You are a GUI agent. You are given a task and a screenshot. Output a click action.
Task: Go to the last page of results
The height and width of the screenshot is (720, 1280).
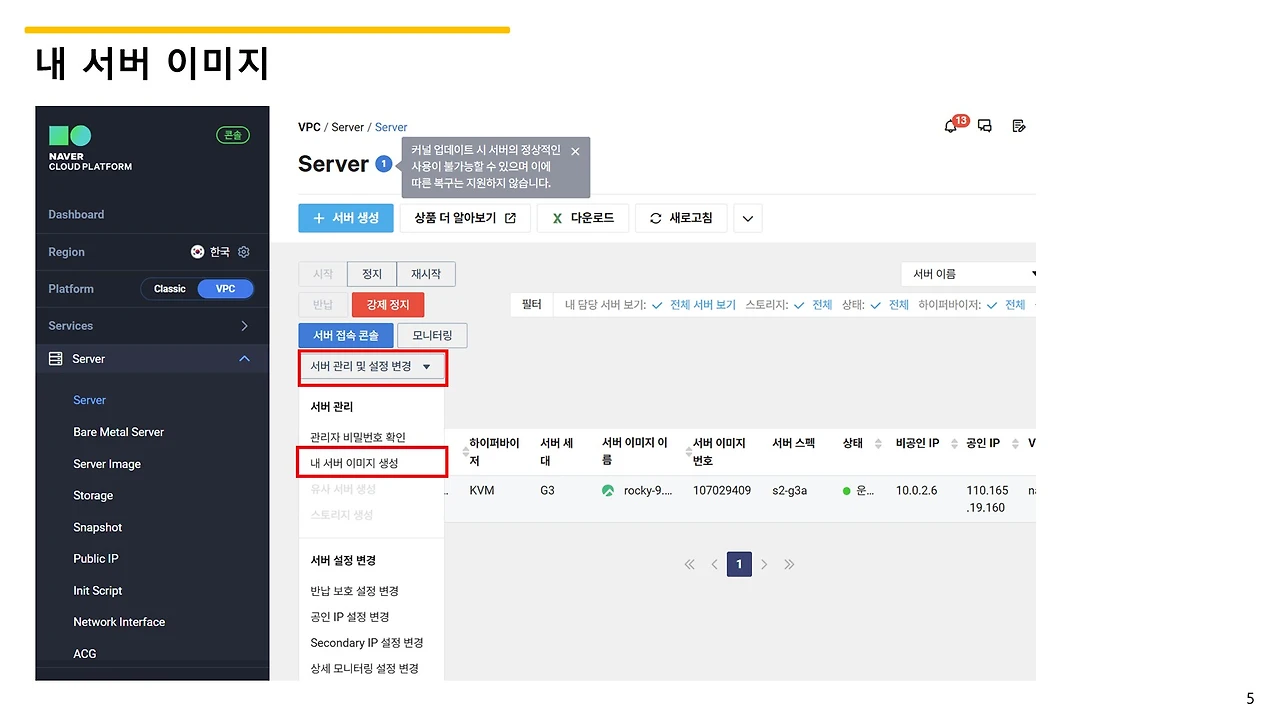[x=789, y=564]
